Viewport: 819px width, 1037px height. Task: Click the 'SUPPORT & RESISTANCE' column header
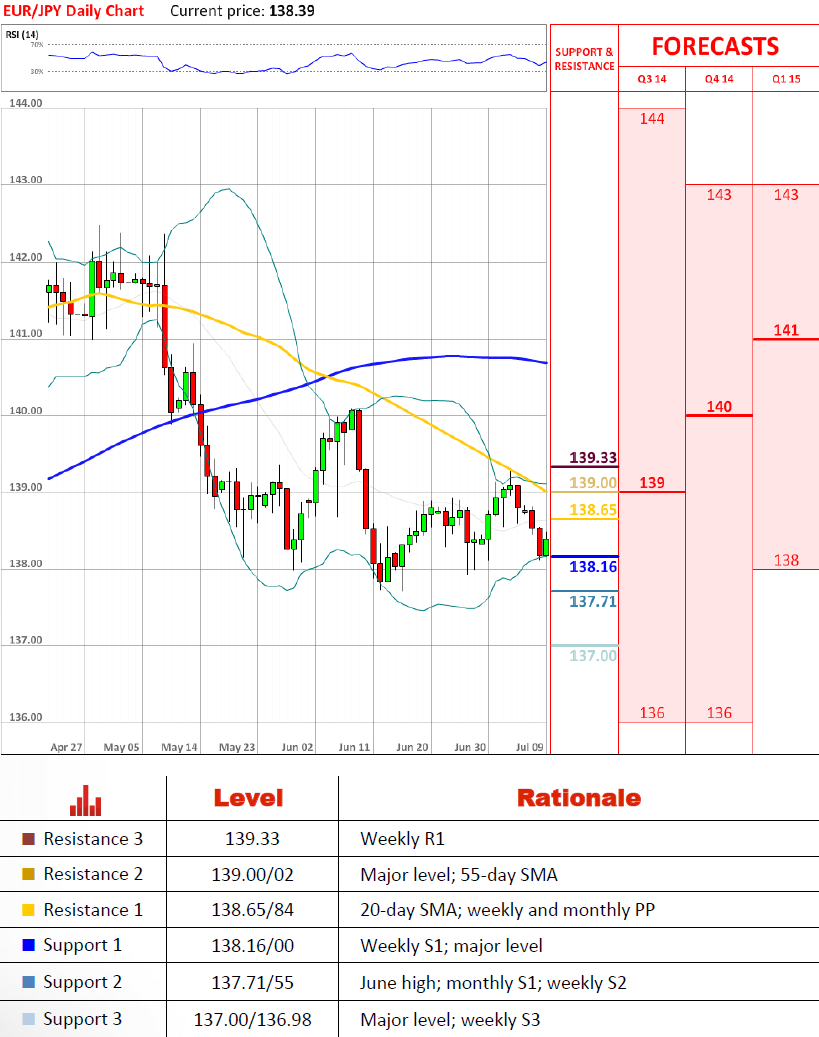584,59
